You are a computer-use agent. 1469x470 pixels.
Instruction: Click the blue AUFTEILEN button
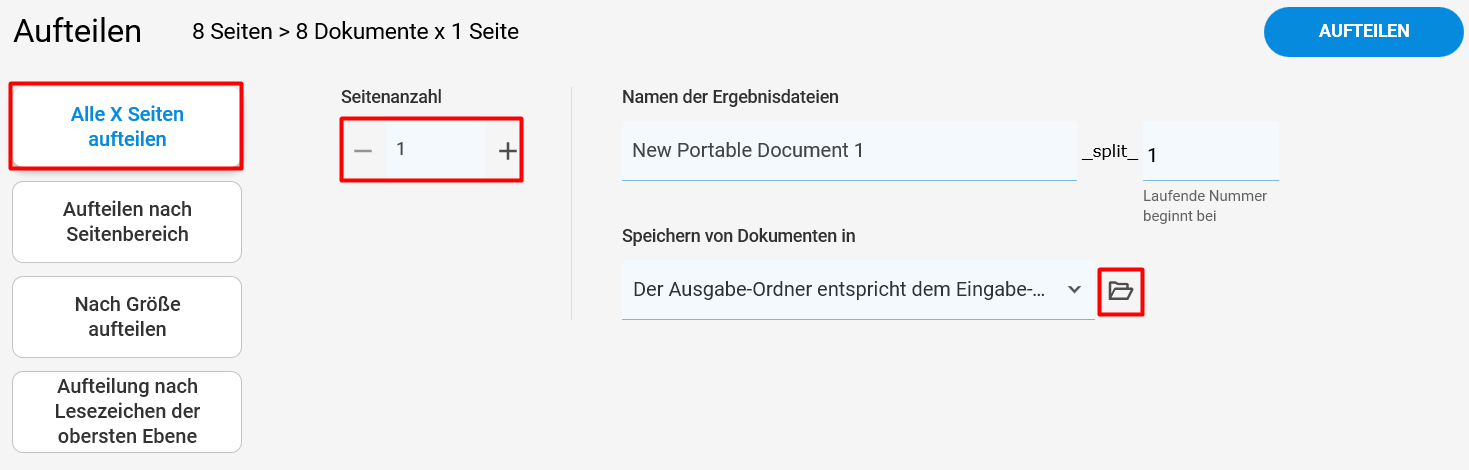pyautogui.click(x=1364, y=32)
